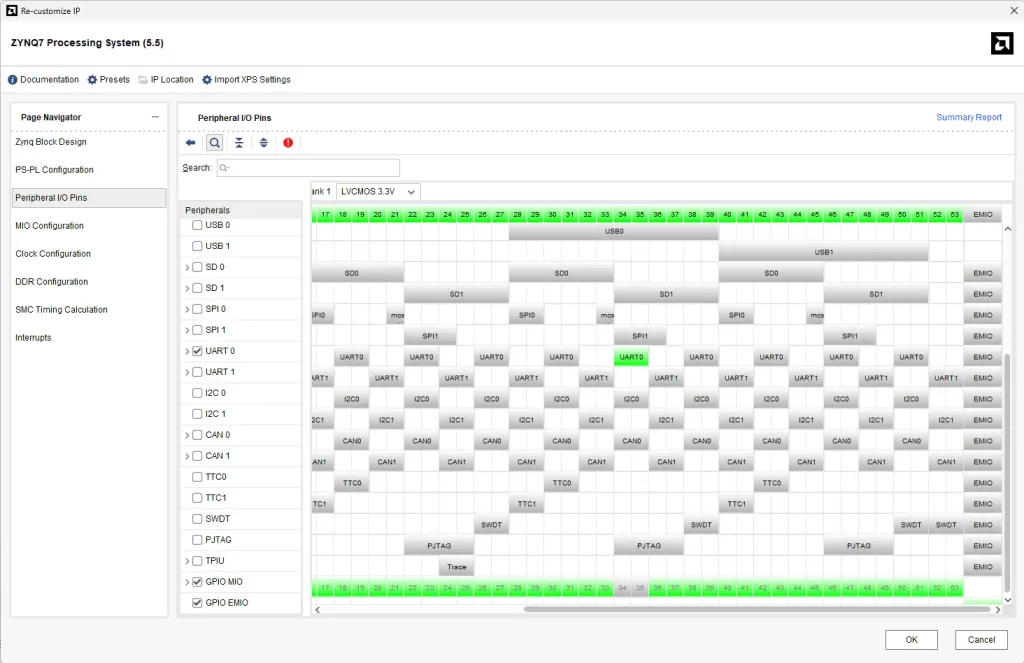Enable the CAN 1 checkbox

click(x=197, y=457)
